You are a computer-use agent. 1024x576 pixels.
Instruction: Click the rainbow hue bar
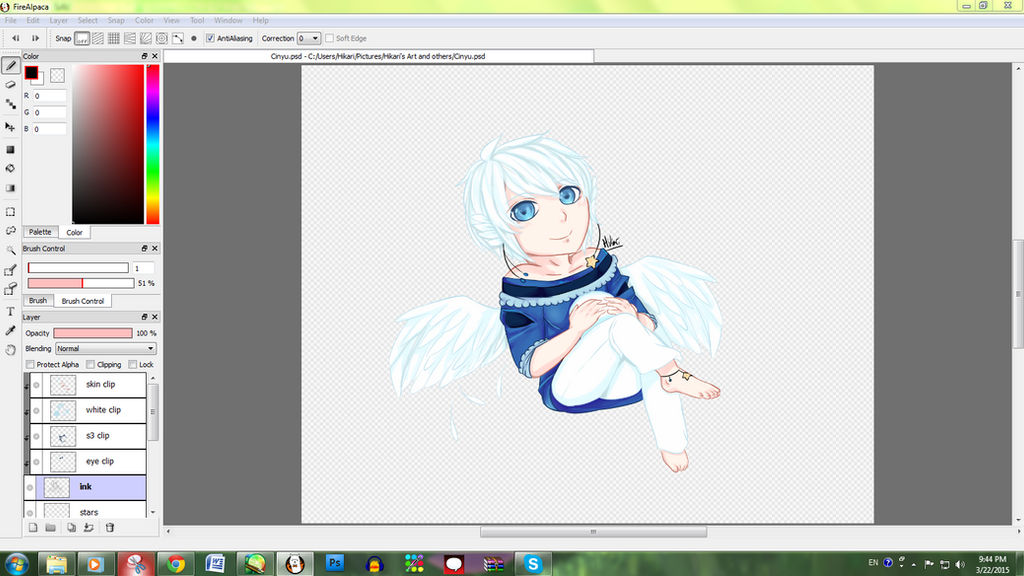pos(152,144)
